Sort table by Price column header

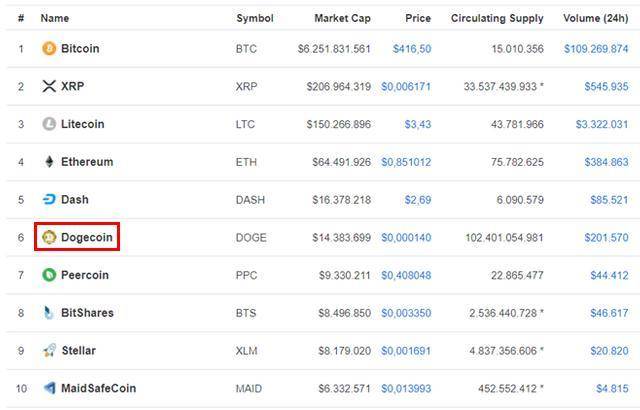418,18
